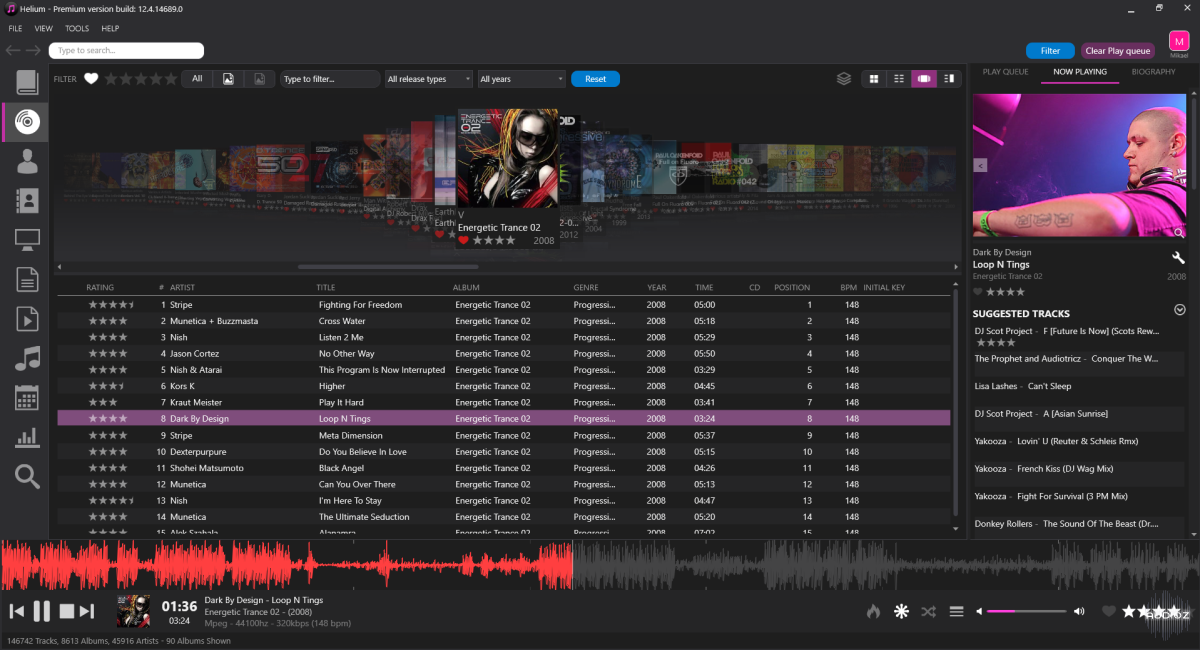Stop playback
Viewport: 1200px width, 650px height.
(x=66, y=611)
